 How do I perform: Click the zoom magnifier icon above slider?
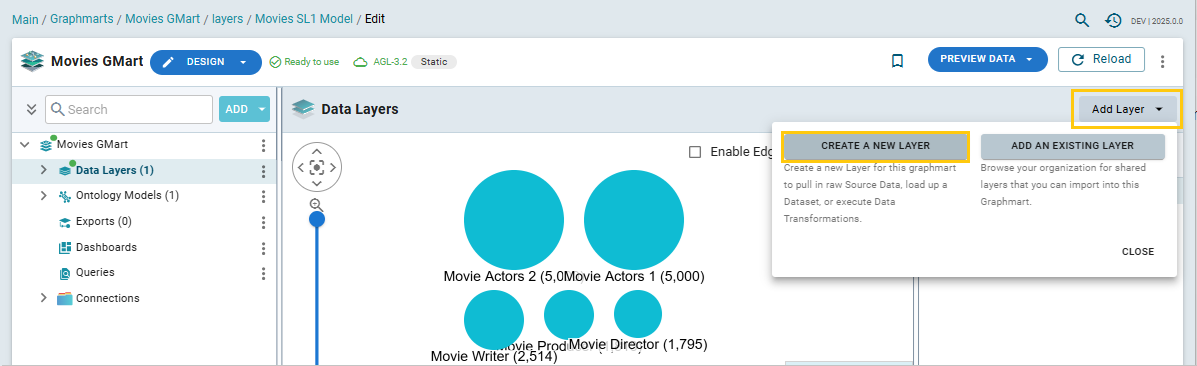(316, 204)
